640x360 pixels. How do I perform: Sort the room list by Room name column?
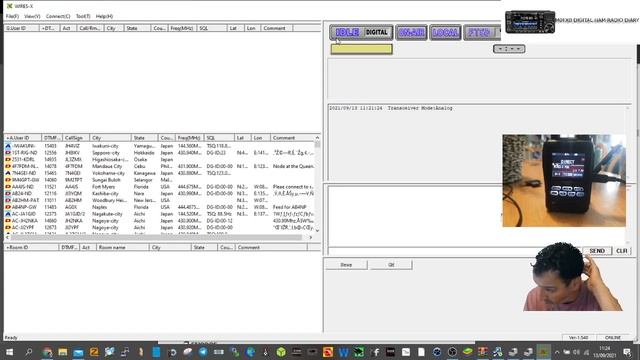pos(122,247)
